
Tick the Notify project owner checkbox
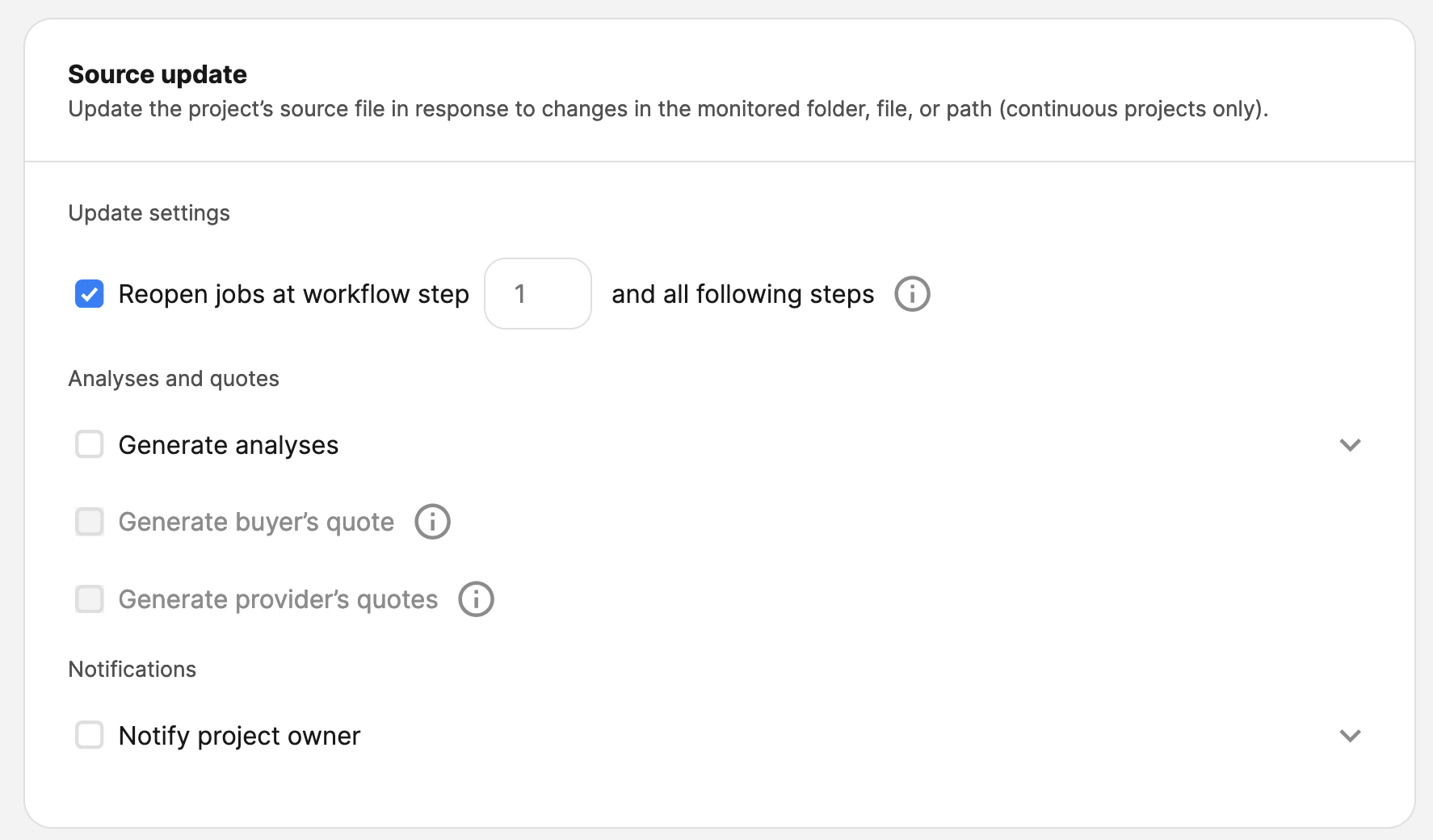tap(90, 735)
